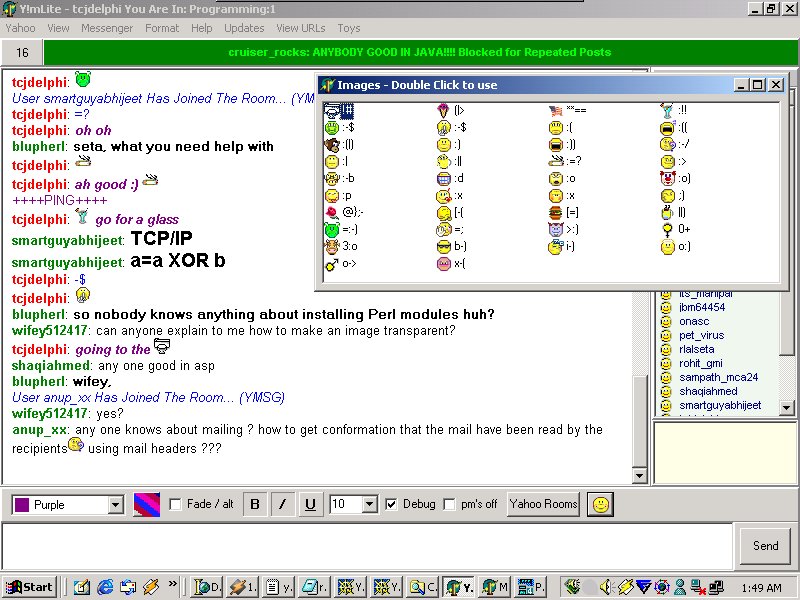Select user jbm64454 in the room list
This screenshot has height=600, width=800.
(x=702, y=307)
